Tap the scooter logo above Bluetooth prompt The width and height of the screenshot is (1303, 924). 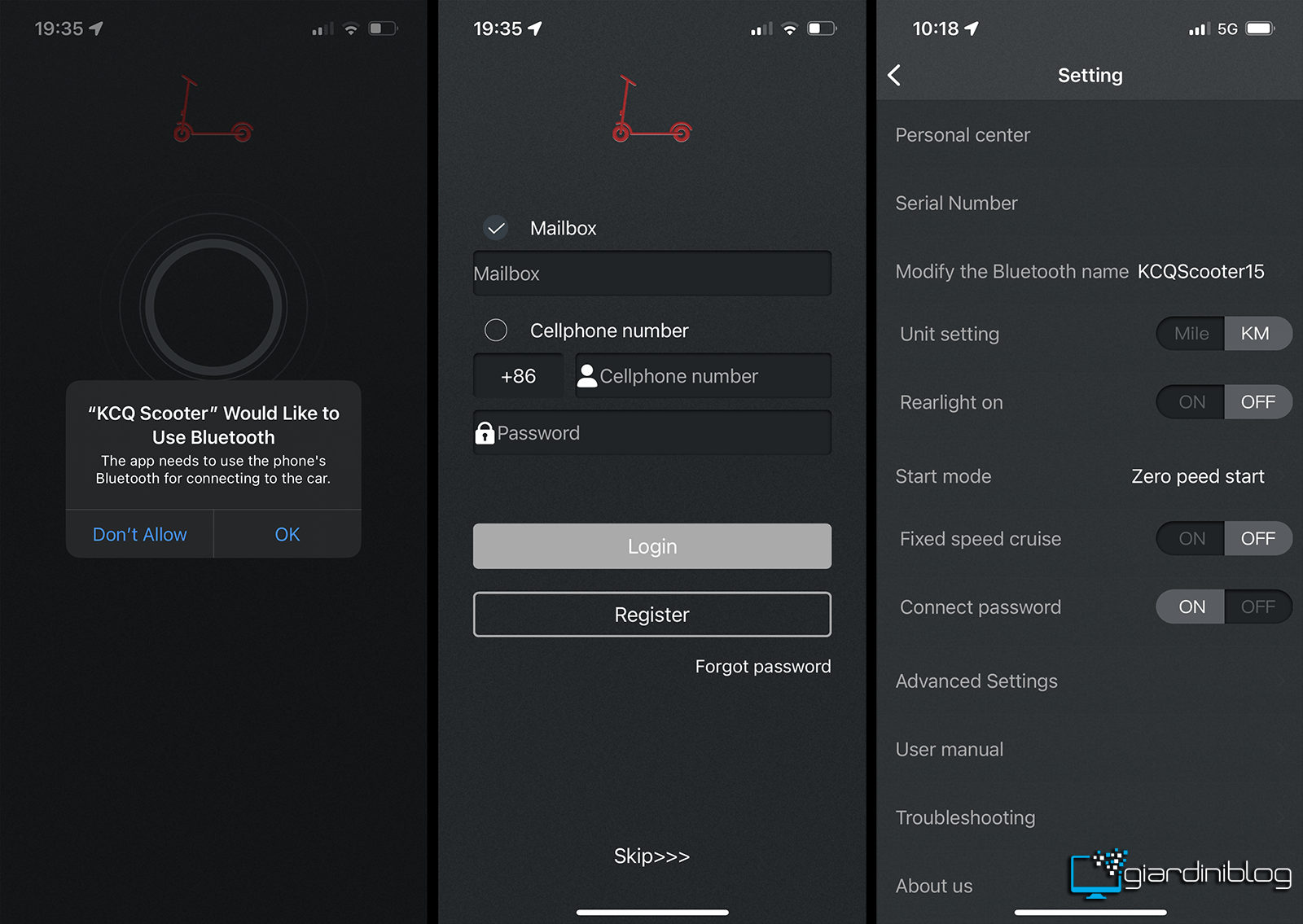tap(213, 109)
